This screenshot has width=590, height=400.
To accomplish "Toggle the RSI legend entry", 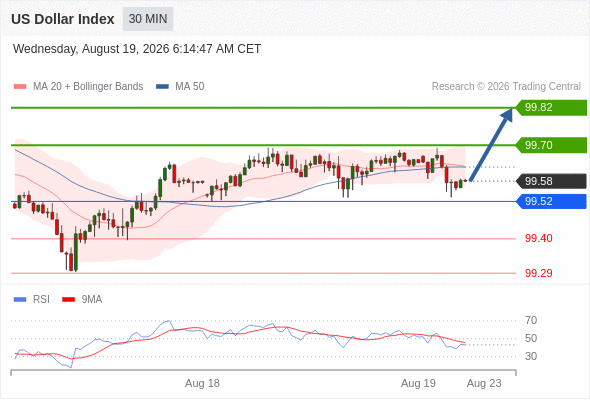I will click(32, 300).
